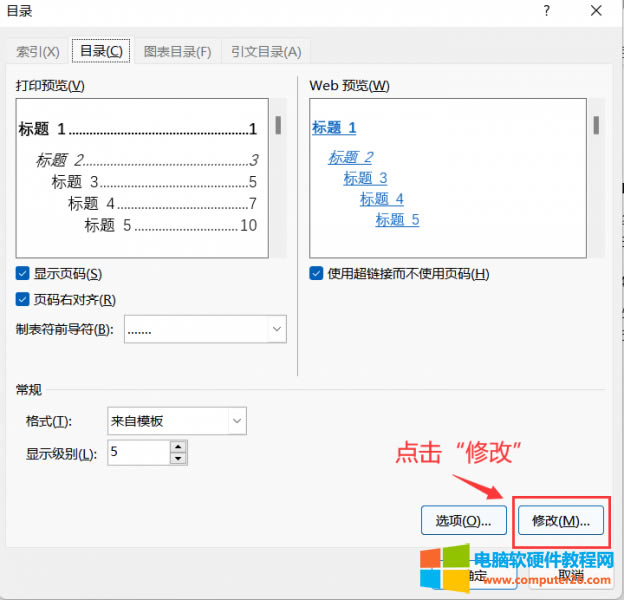Uncheck the 页码右对齐 option
The height and width of the screenshot is (600, 624).
[x=23, y=299]
